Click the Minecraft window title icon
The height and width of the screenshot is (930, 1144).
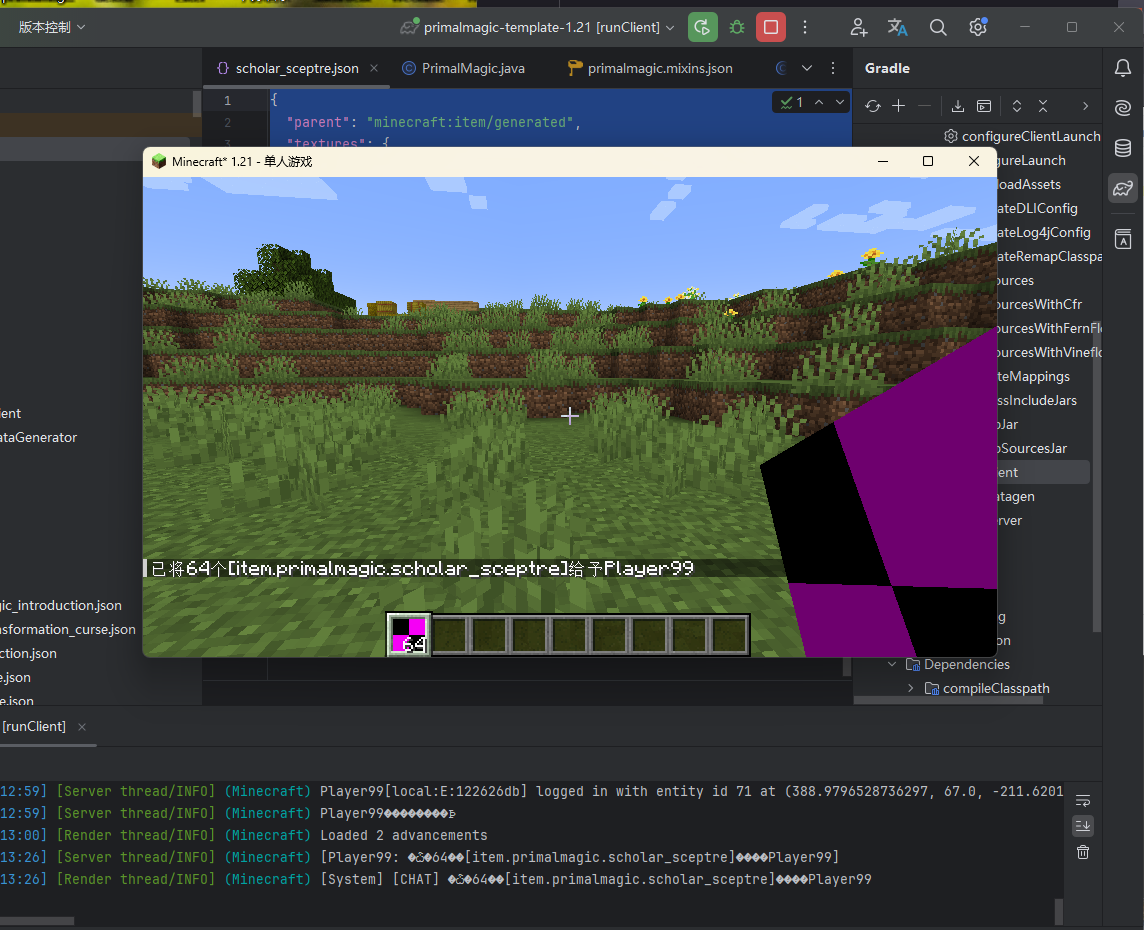(x=158, y=161)
